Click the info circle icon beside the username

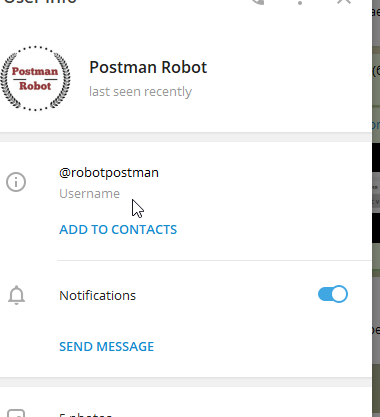point(16,182)
